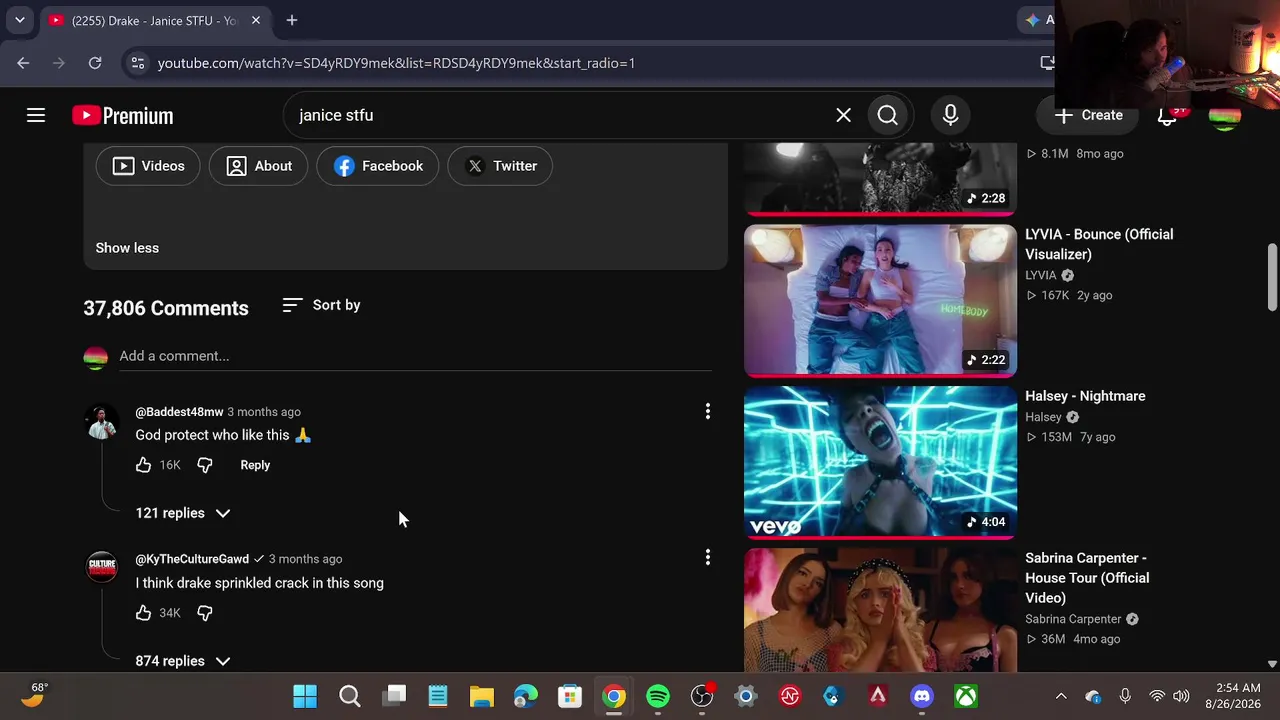Image resolution: width=1280 pixels, height=720 pixels.
Task: Expand the 121 replies thread
Action: [183, 513]
